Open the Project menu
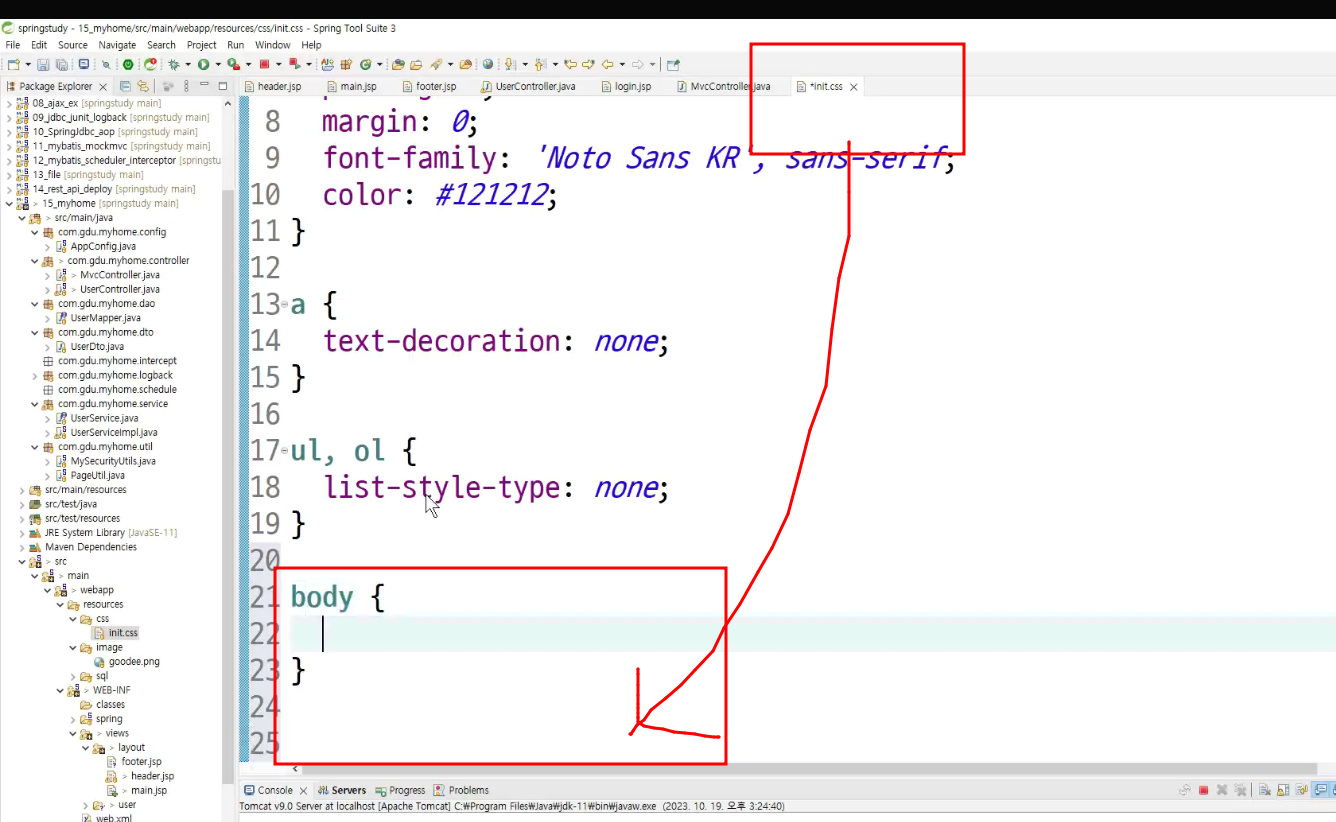 pyautogui.click(x=202, y=45)
